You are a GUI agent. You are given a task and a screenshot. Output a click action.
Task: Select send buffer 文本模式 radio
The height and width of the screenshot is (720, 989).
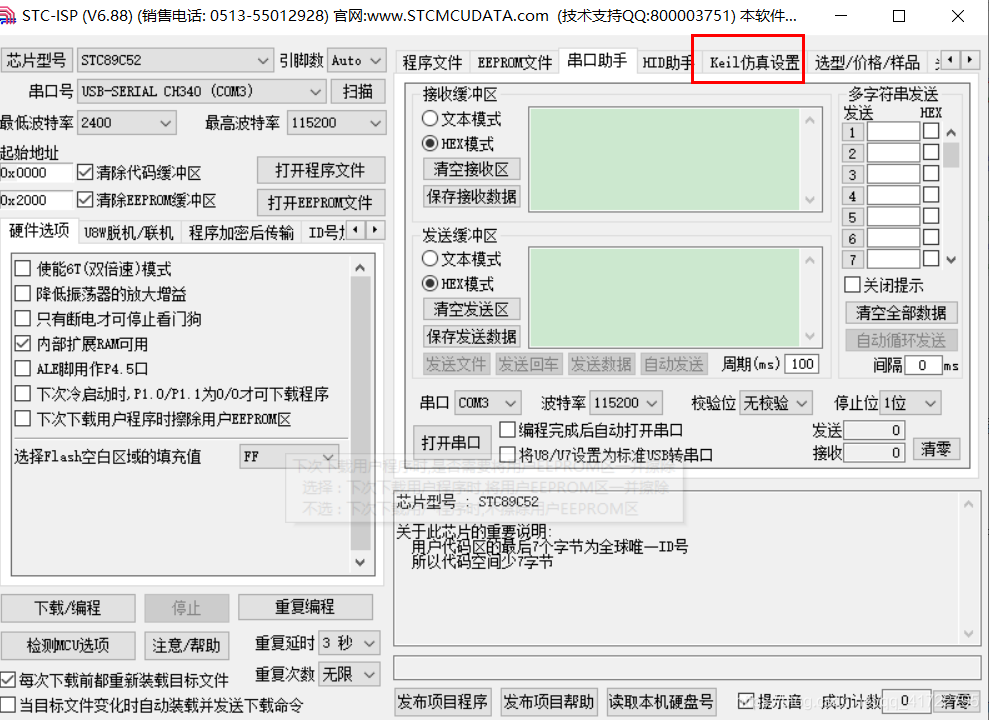(x=430, y=258)
